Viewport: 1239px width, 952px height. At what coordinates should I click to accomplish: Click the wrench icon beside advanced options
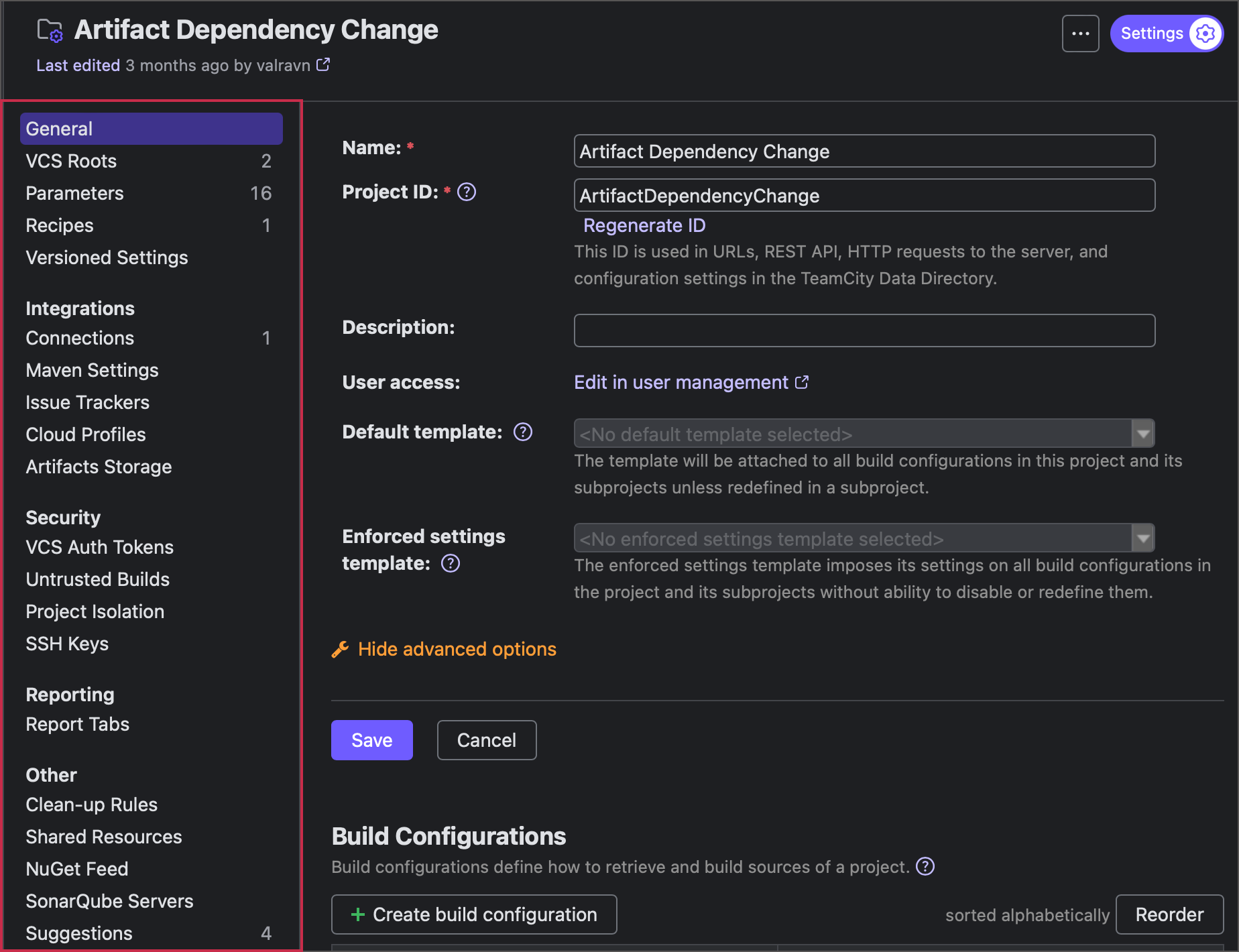point(341,648)
